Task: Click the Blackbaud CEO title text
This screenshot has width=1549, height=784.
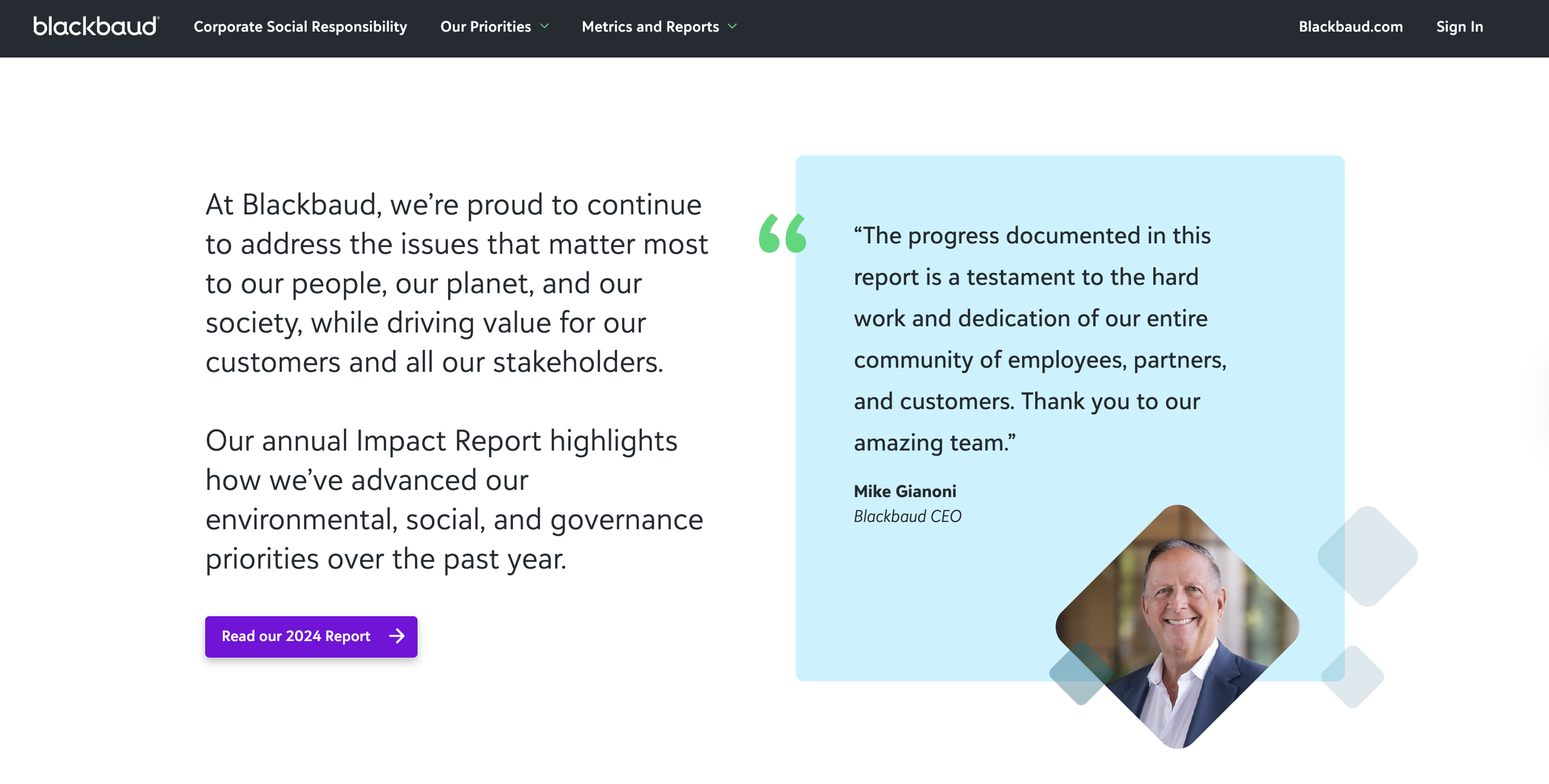Action: [x=906, y=516]
